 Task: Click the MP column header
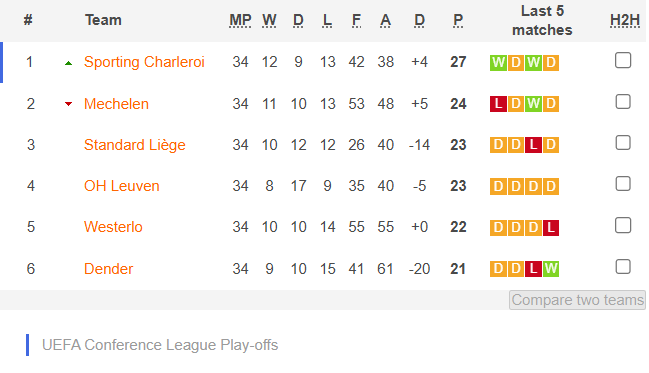[x=240, y=20]
